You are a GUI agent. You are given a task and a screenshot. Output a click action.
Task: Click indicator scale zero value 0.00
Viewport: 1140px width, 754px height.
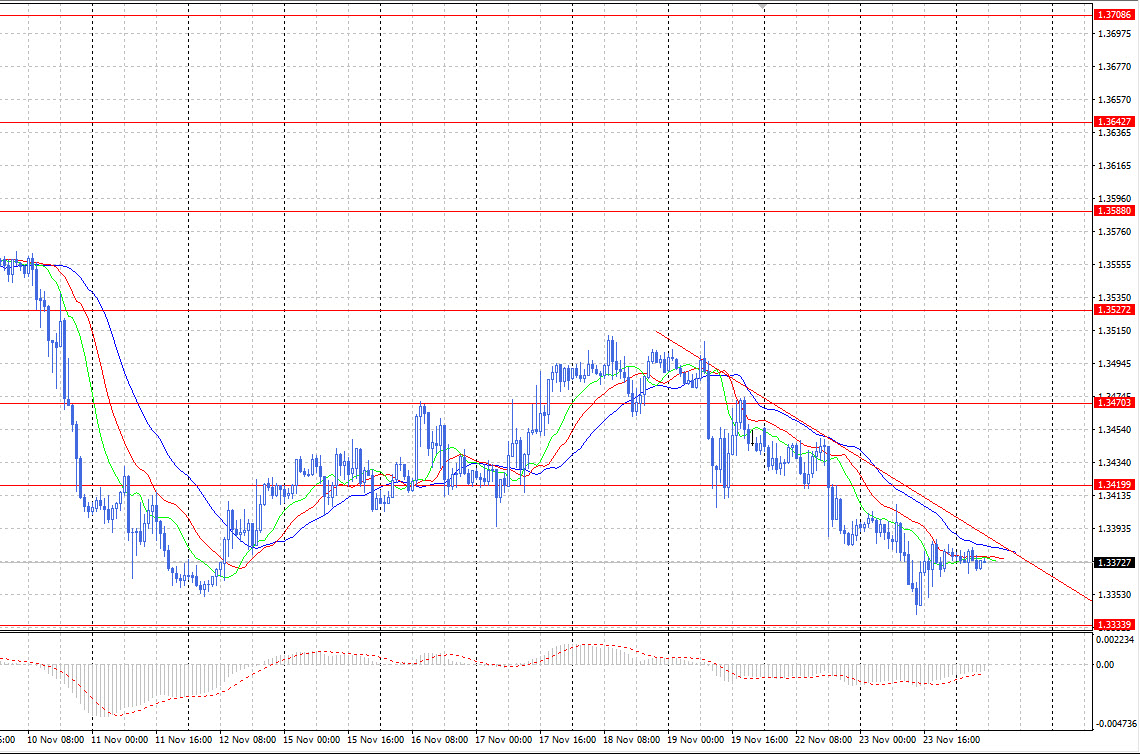tap(1104, 665)
